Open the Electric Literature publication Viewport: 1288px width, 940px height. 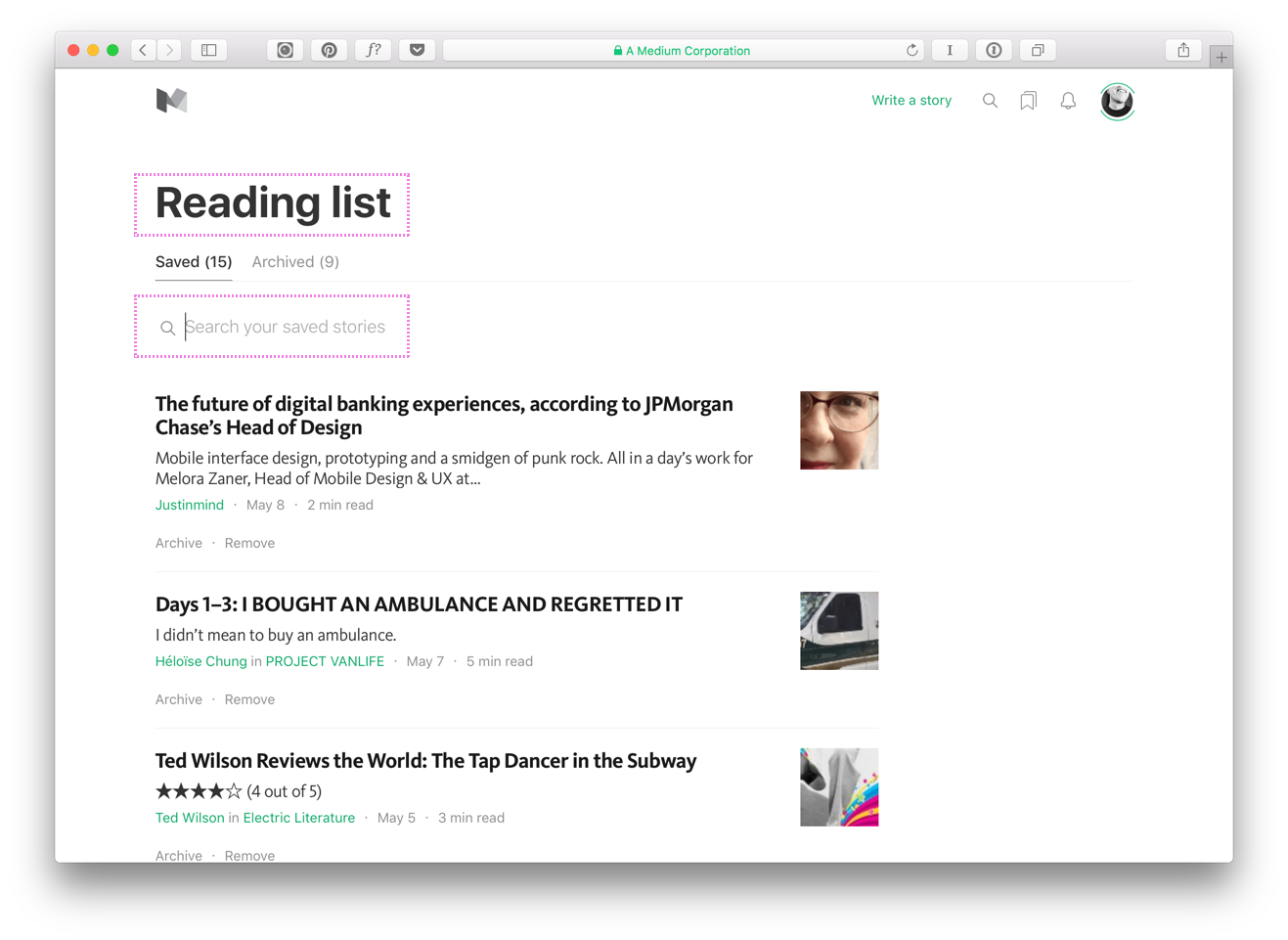click(299, 818)
